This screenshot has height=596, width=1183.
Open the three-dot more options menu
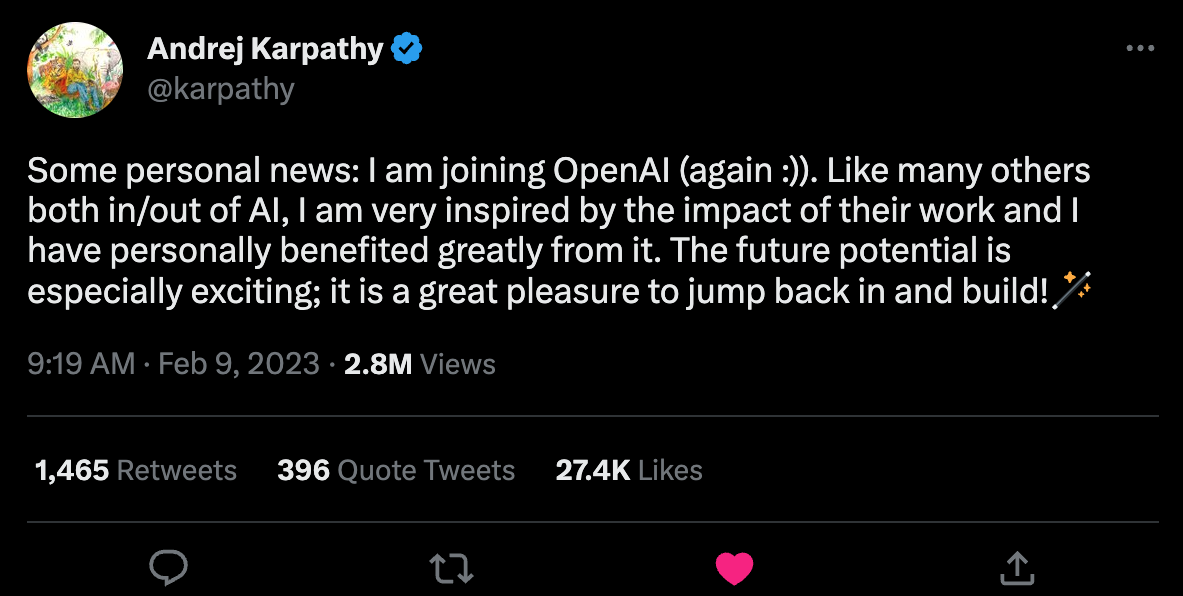click(x=1140, y=48)
